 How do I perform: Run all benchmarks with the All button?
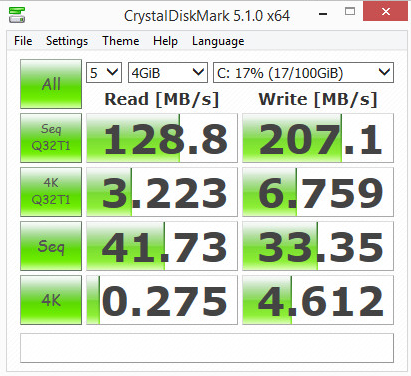51,84
